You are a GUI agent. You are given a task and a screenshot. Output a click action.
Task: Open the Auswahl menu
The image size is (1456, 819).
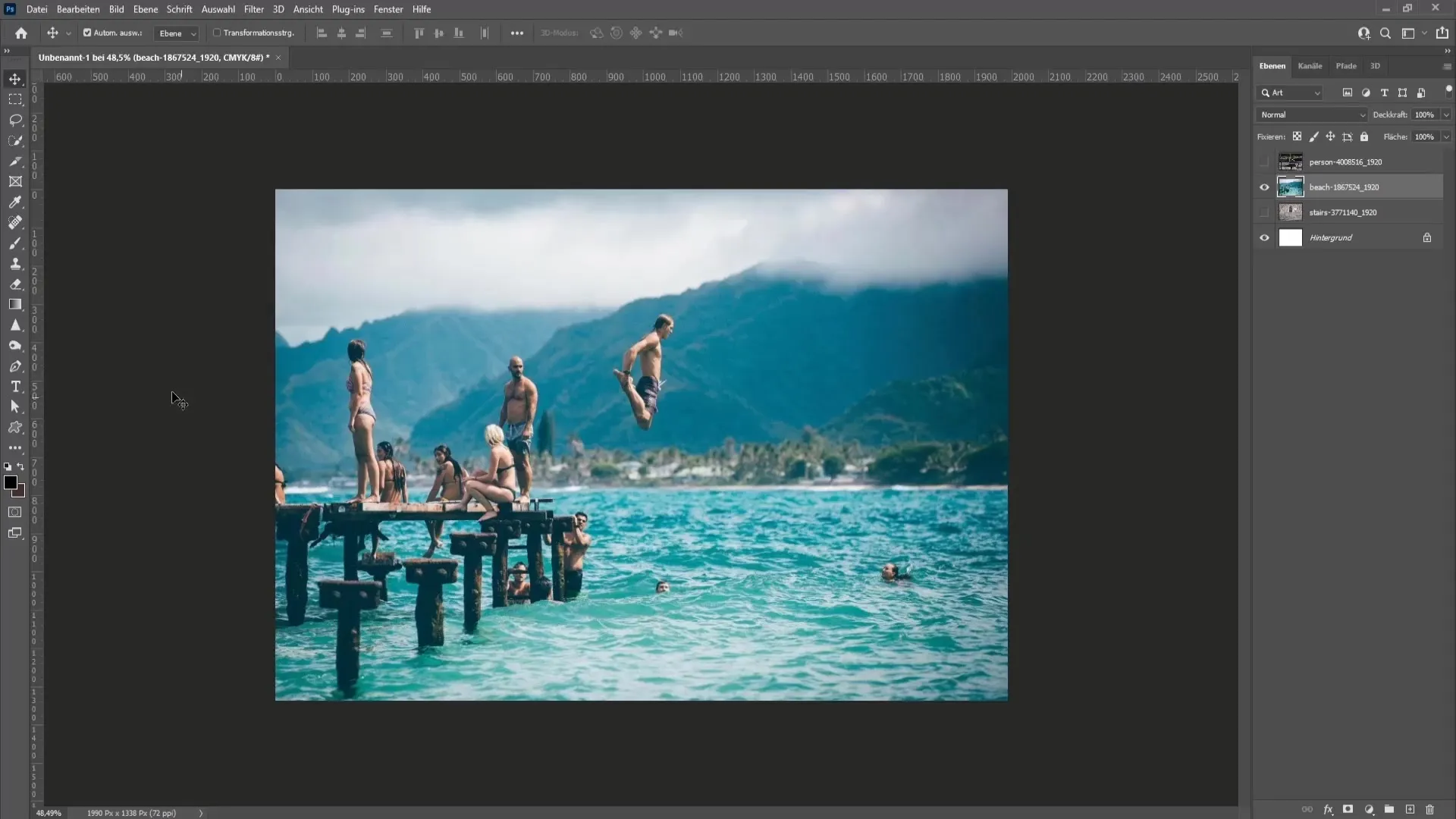[217, 9]
